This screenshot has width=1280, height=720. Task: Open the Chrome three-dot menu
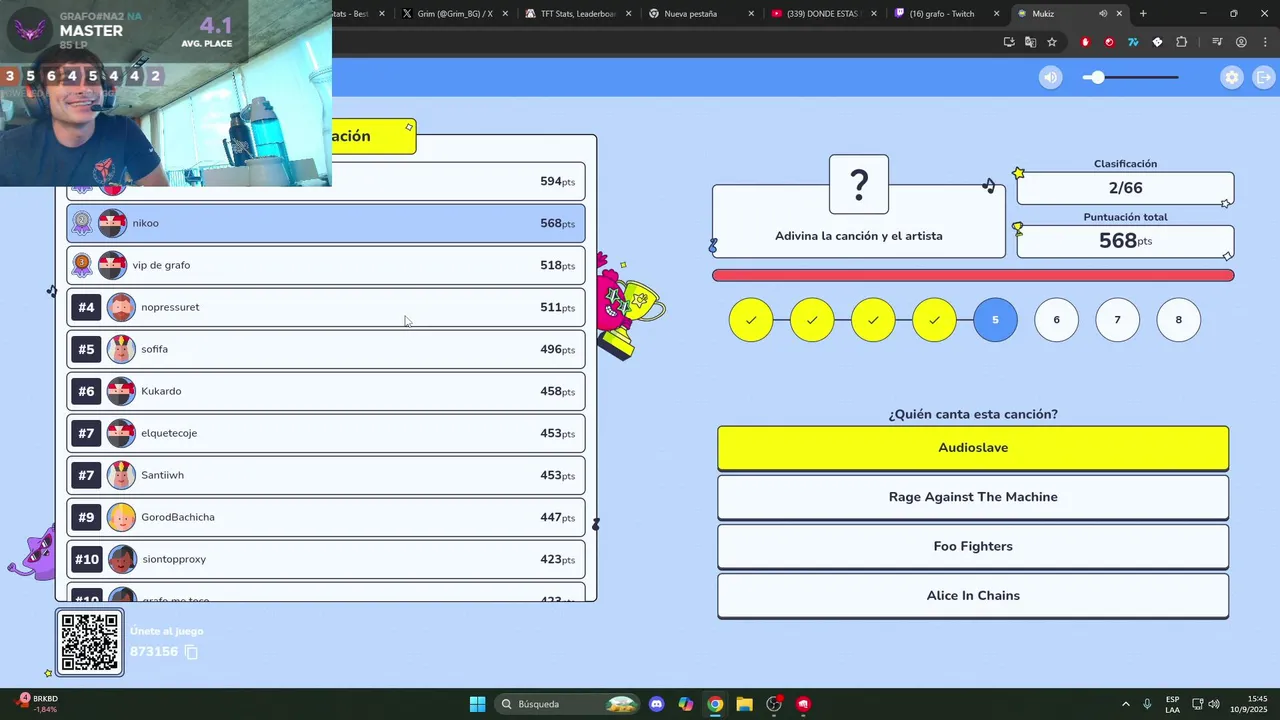[1263, 42]
